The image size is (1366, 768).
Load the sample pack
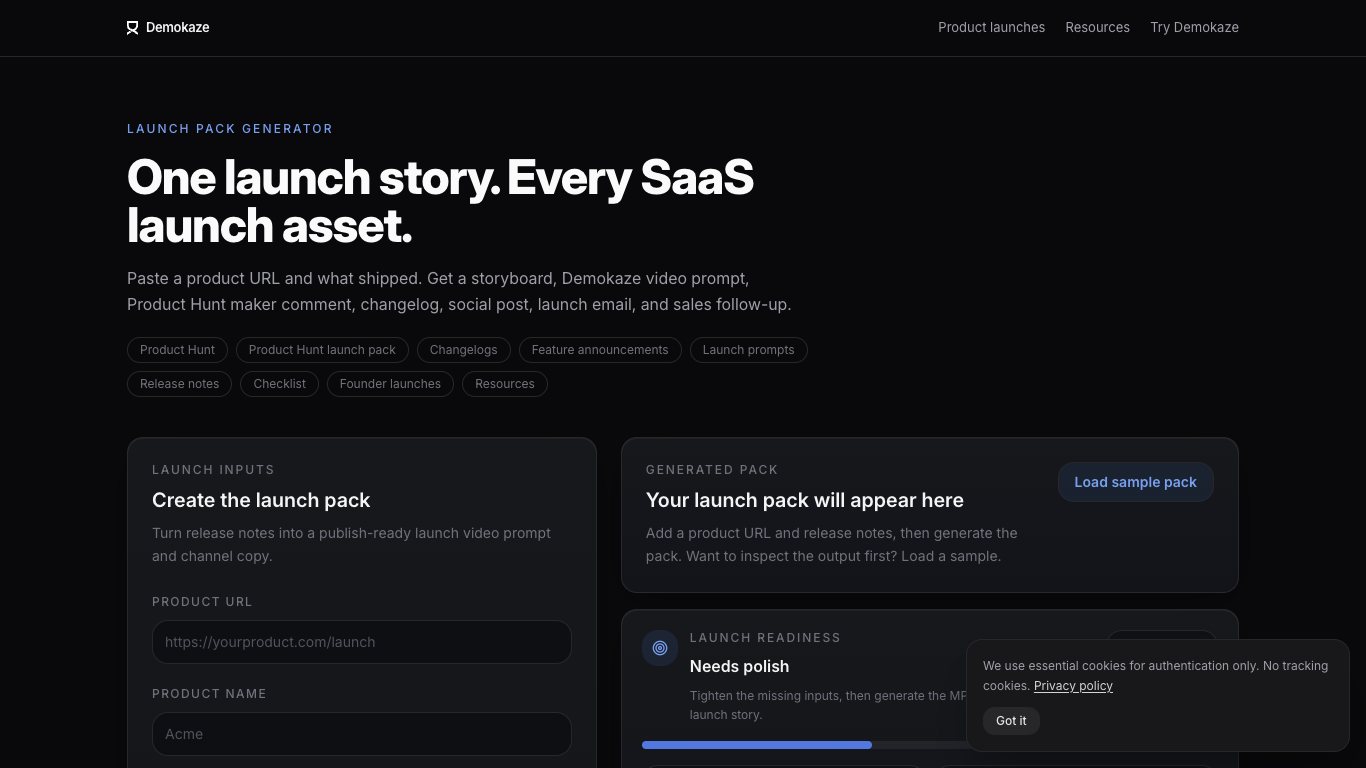coord(1135,482)
